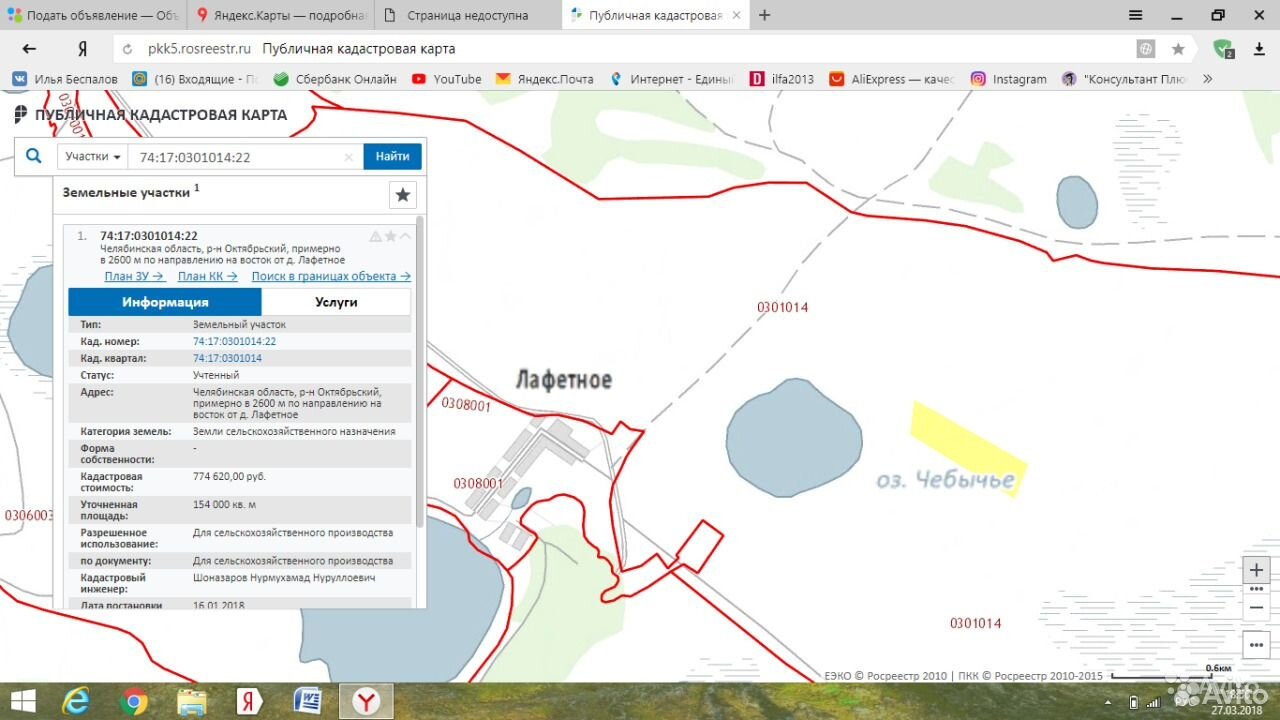Open cadastral quarter link 74:17:0301014
1280x720 pixels.
[x=227, y=358]
